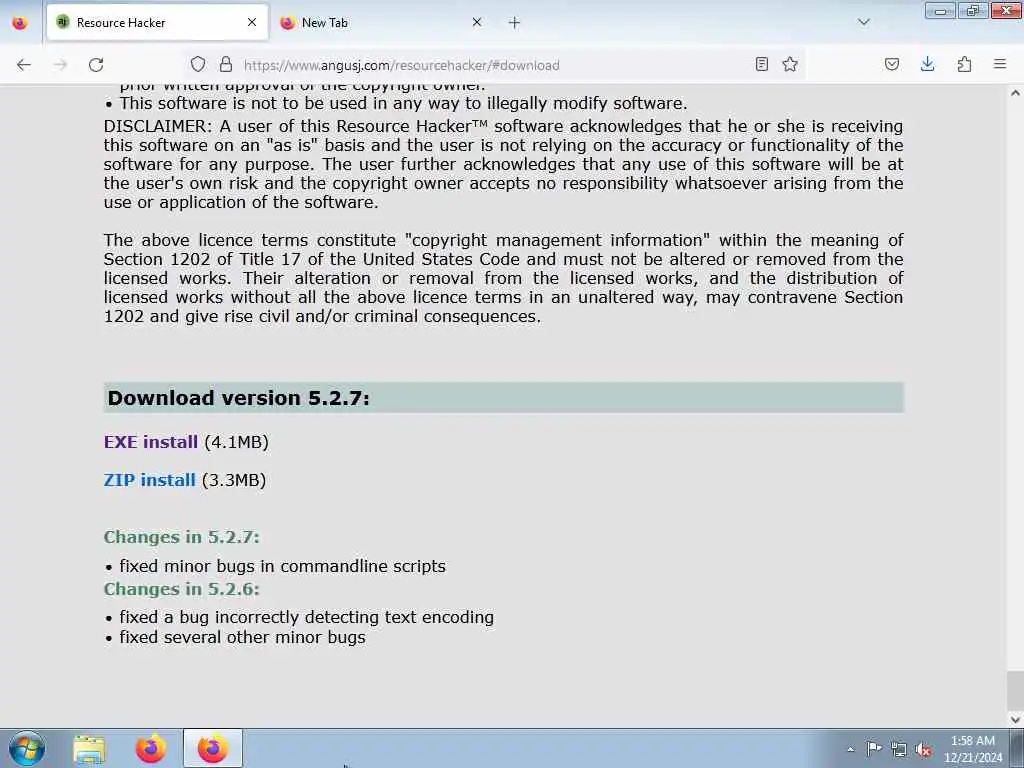Image resolution: width=1024 pixels, height=768 pixels.
Task: Go back with the browser back arrow
Action: coord(24,65)
